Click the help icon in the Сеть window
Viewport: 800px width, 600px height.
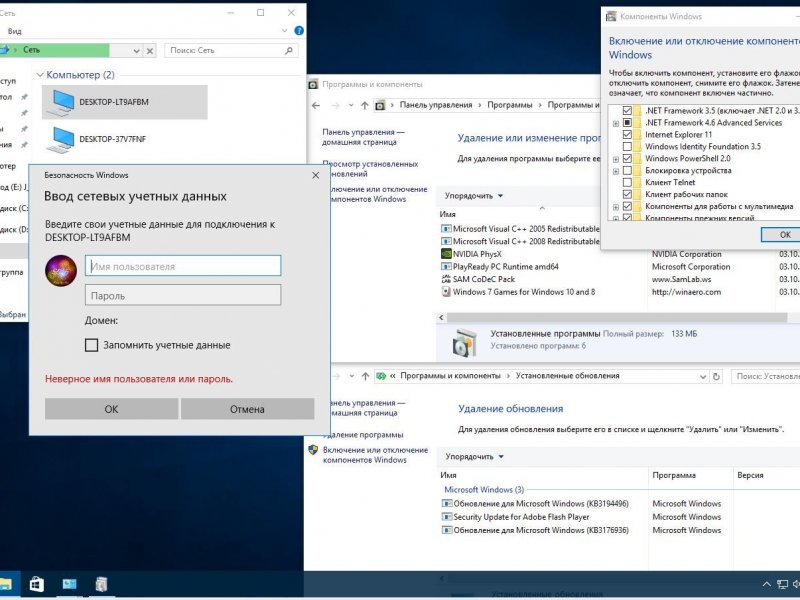click(299, 31)
